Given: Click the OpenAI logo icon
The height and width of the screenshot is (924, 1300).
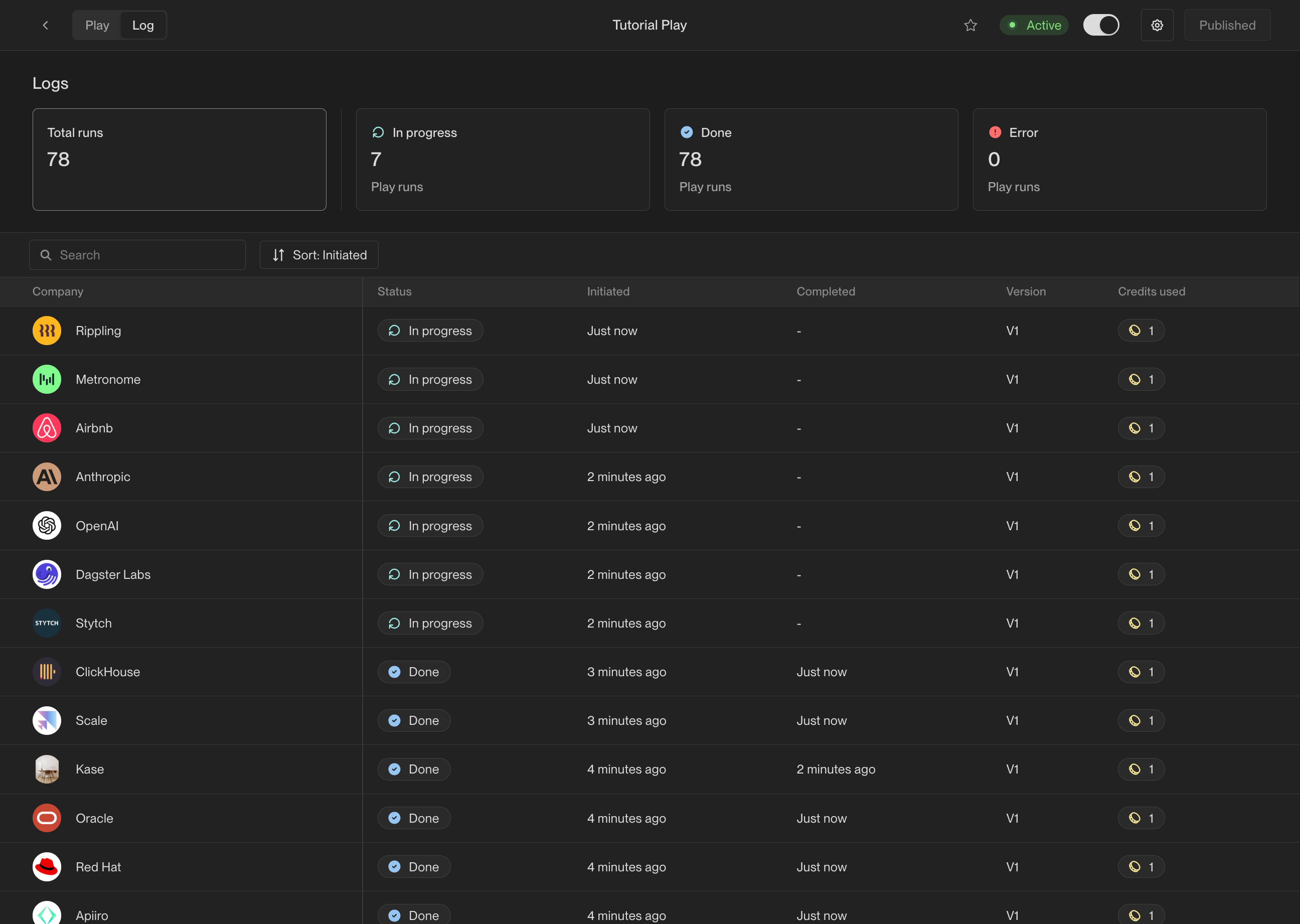Looking at the screenshot, I should click(x=47, y=526).
